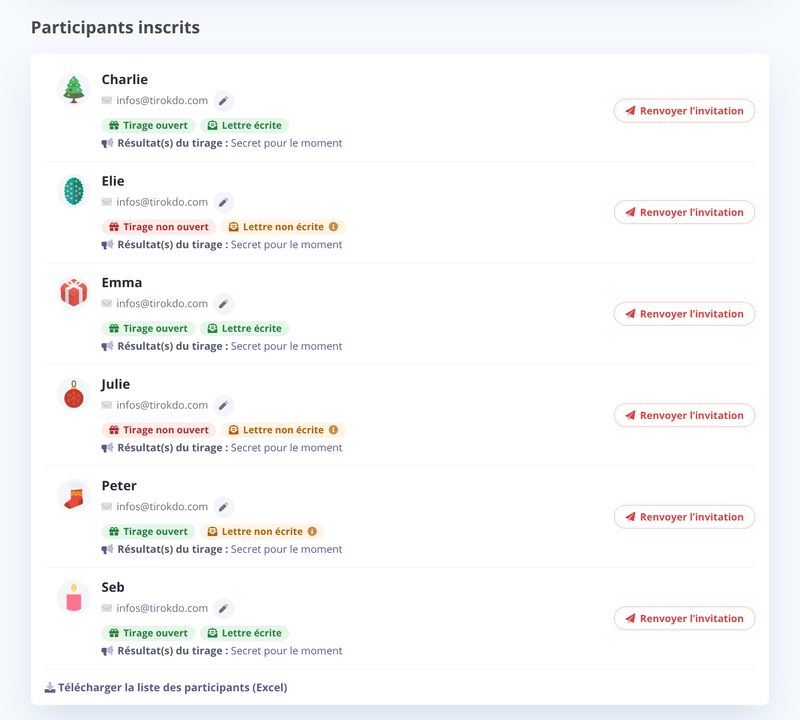Screen dimensions: 800x720
Task: Click info icon on Peter's Lettre non écrite
Action: [x=312, y=531]
